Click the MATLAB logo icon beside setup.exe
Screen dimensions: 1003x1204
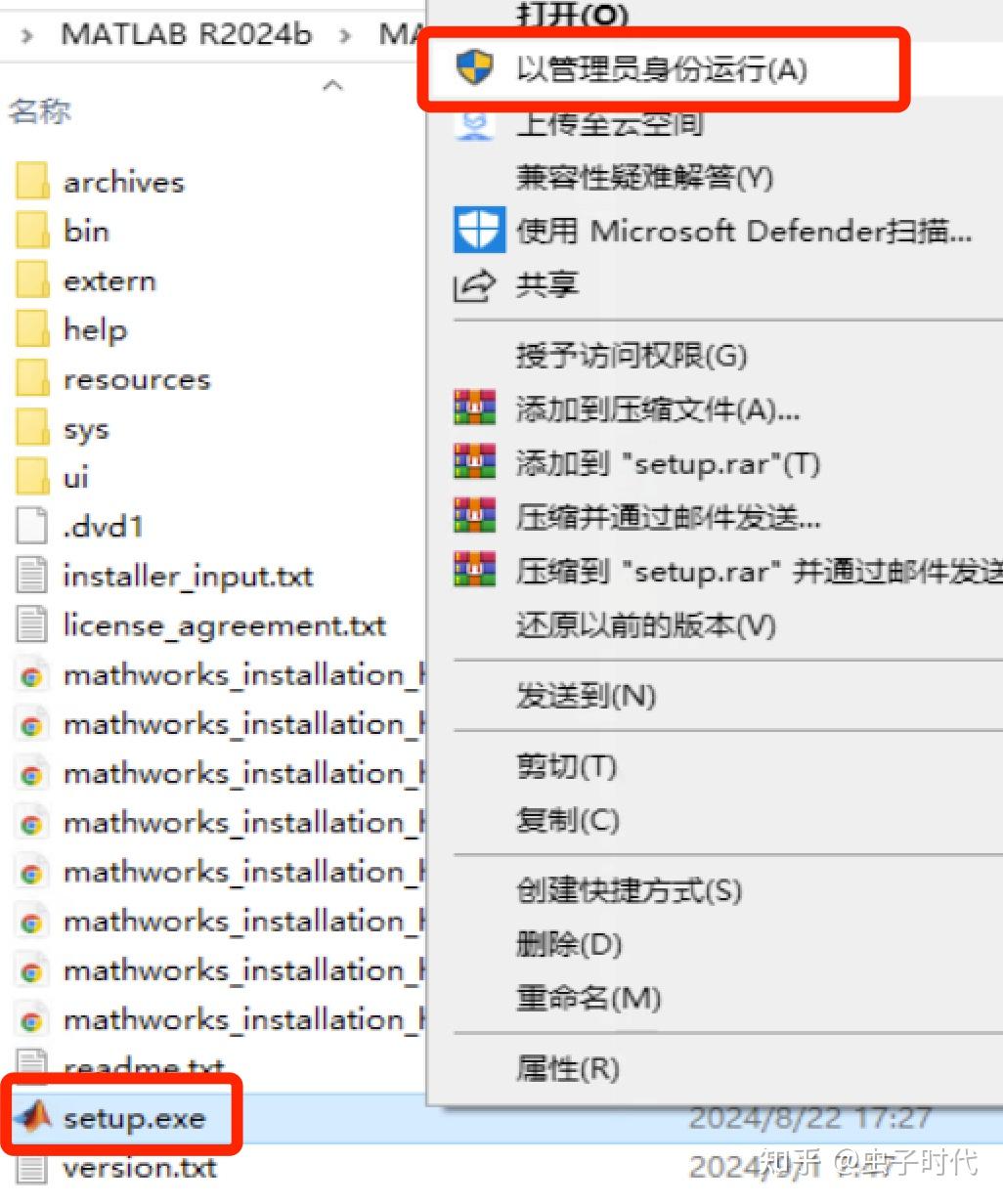coord(32,1117)
